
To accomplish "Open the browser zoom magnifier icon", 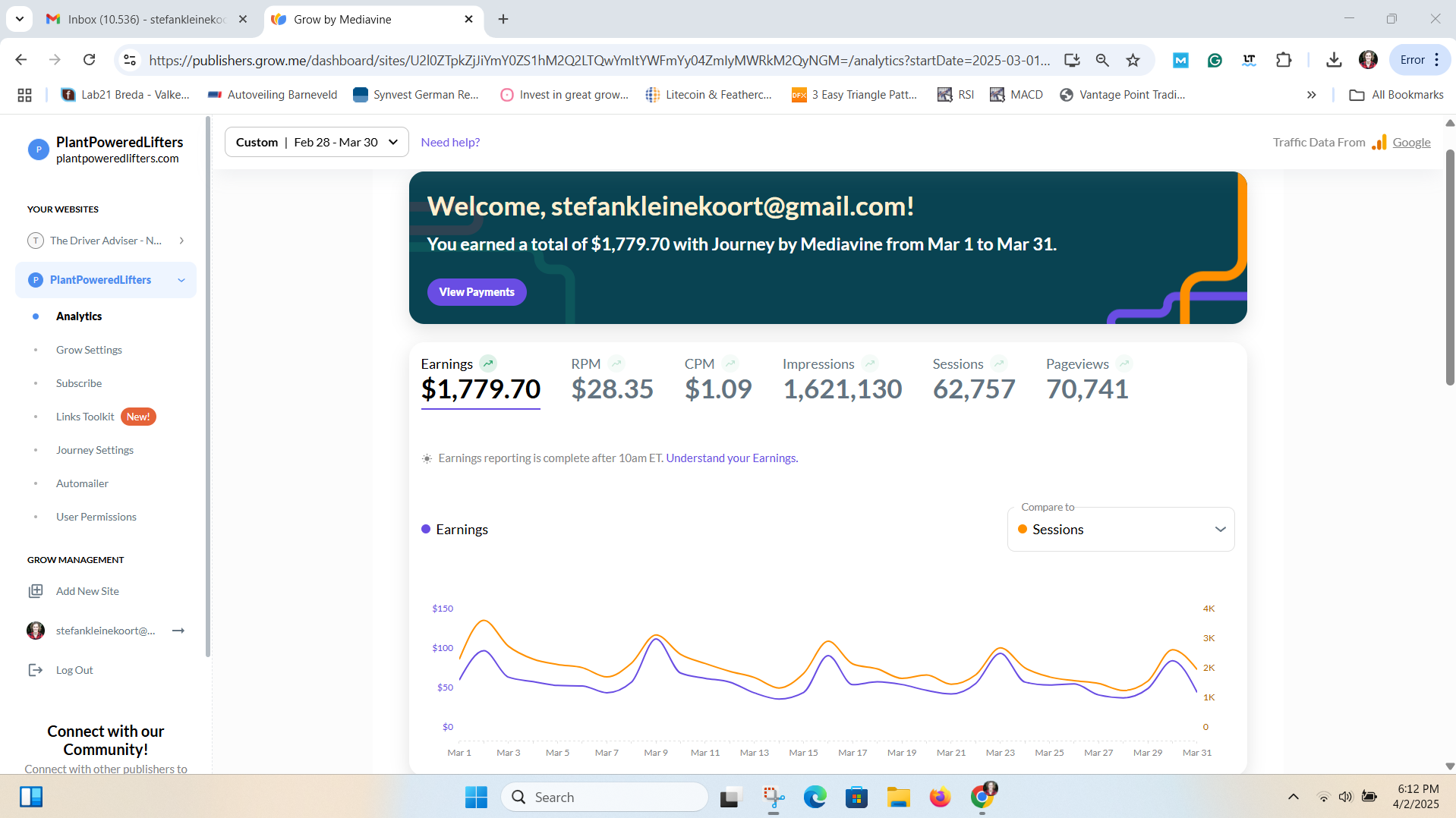I will point(1102,60).
